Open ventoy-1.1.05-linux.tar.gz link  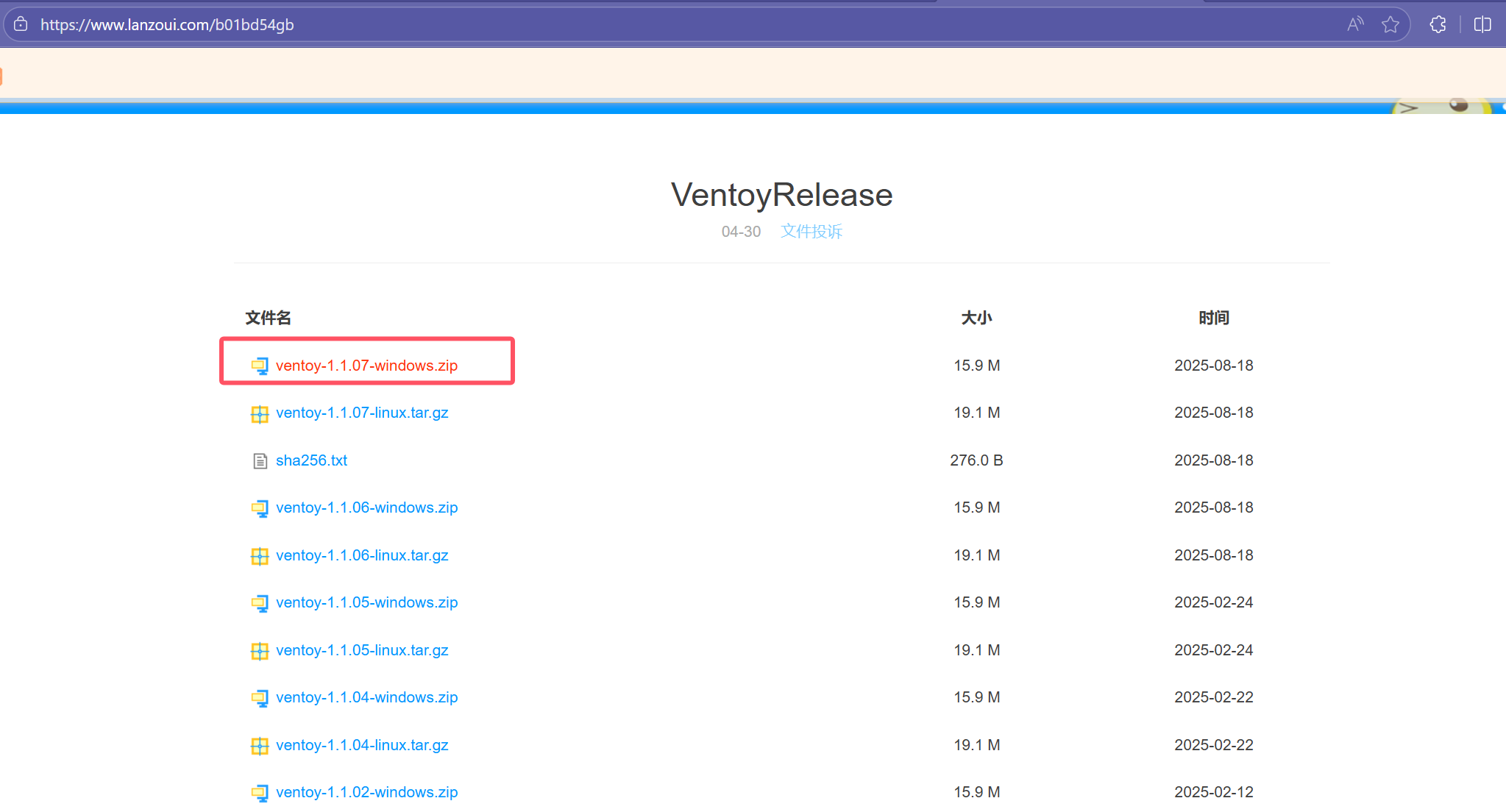(362, 650)
